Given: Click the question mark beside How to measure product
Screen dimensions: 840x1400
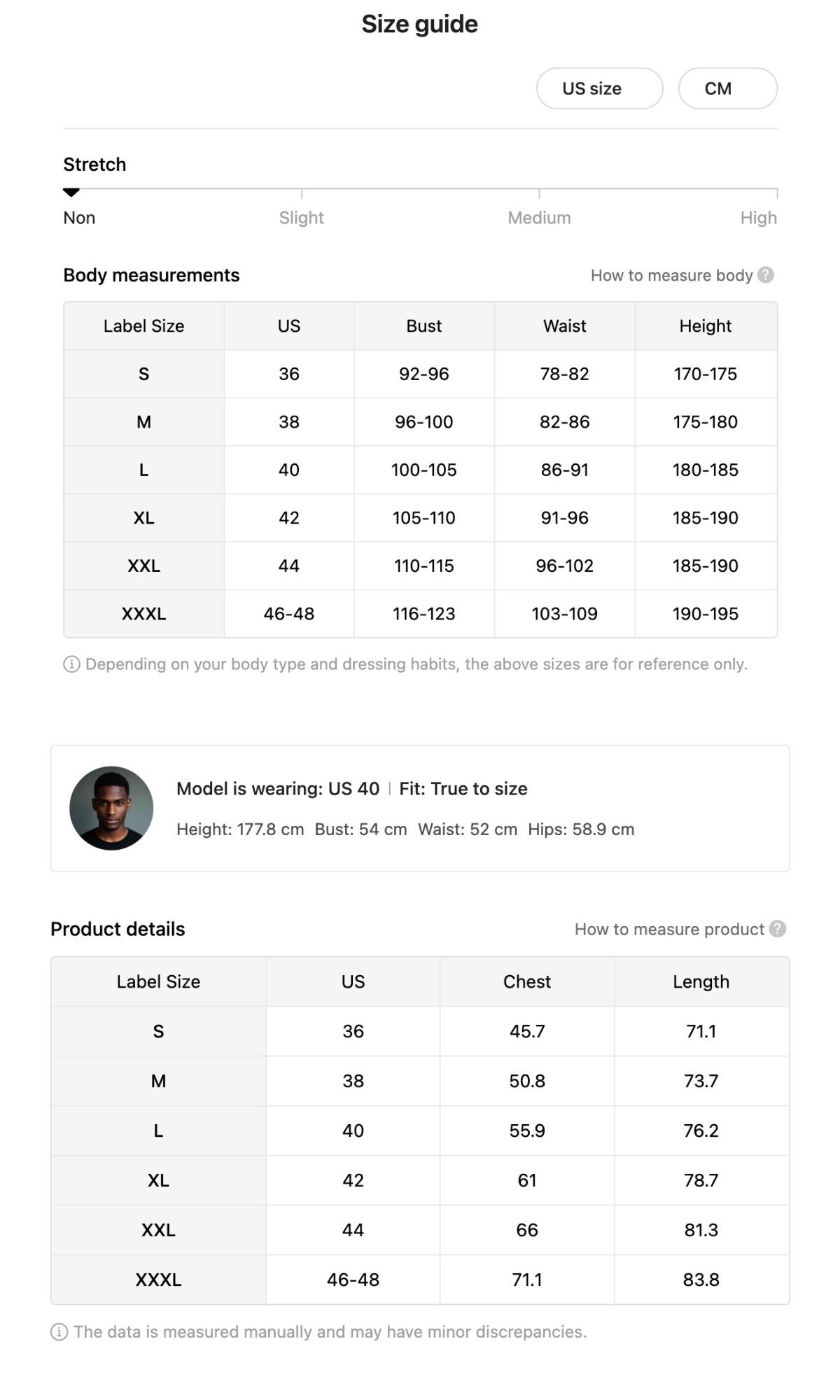Looking at the screenshot, I should 777,929.
